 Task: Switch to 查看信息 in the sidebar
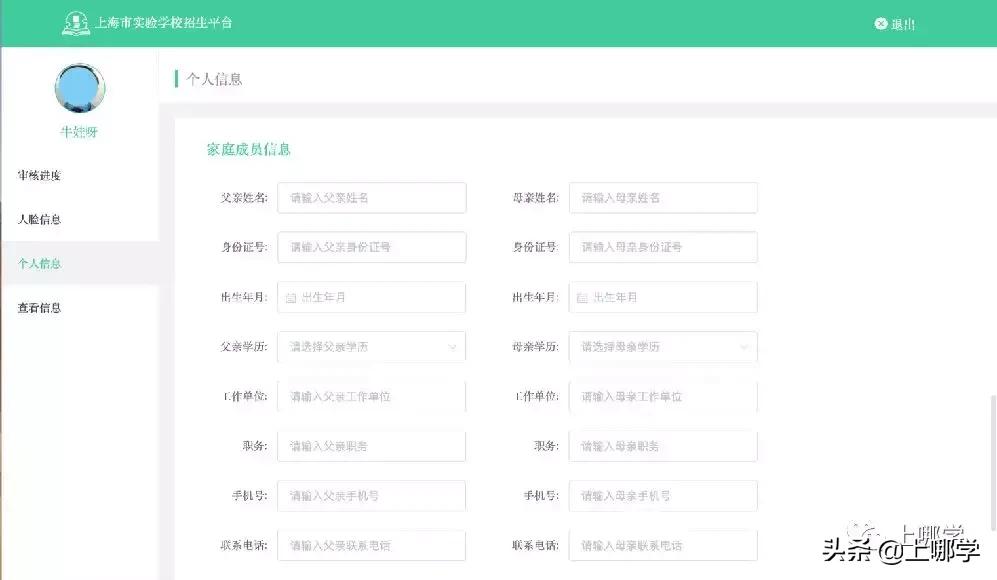40,307
